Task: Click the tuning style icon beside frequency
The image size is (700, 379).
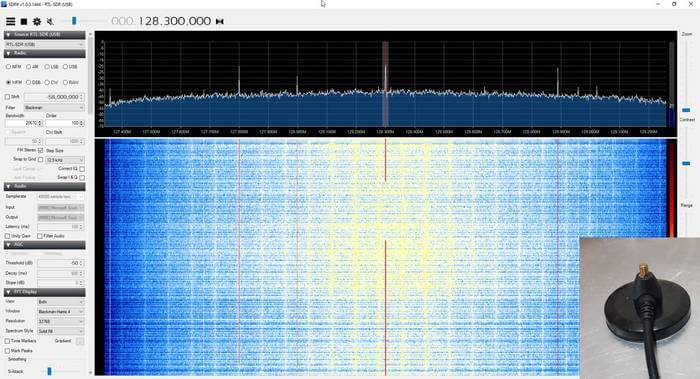Action: click(x=220, y=21)
